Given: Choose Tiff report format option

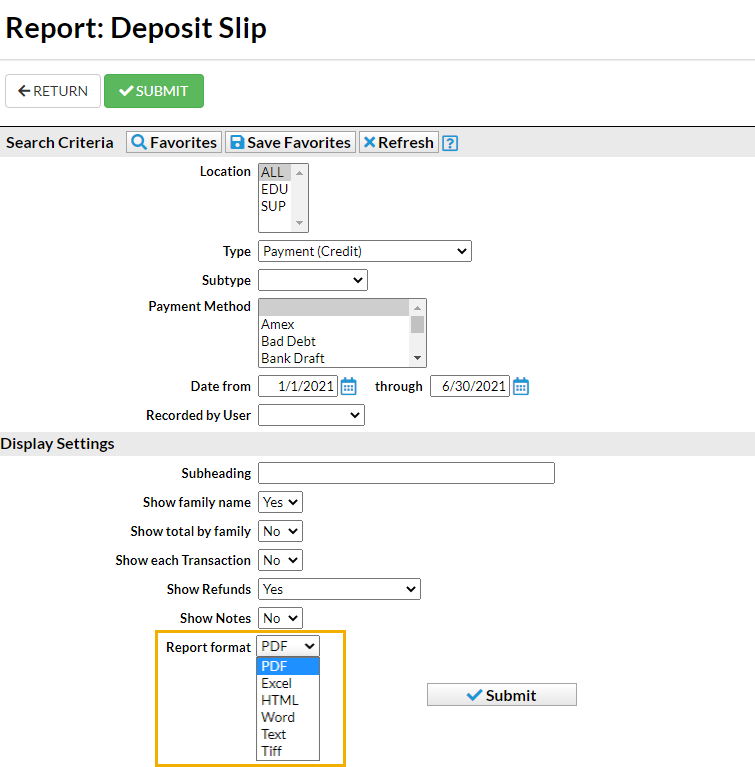Looking at the screenshot, I should point(288,751).
